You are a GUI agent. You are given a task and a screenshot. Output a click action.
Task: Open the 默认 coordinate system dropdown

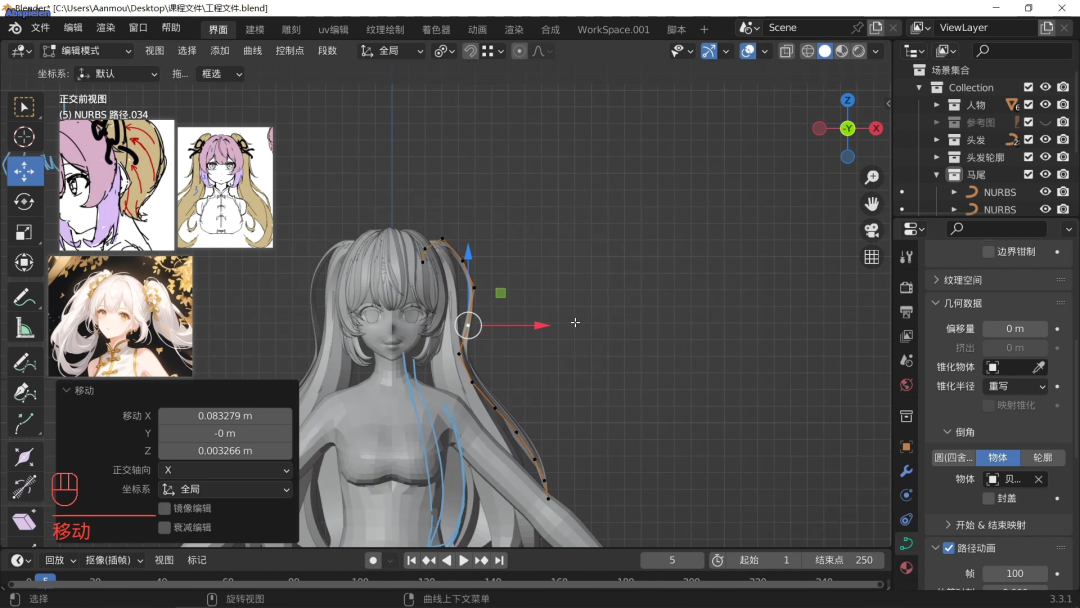117,74
